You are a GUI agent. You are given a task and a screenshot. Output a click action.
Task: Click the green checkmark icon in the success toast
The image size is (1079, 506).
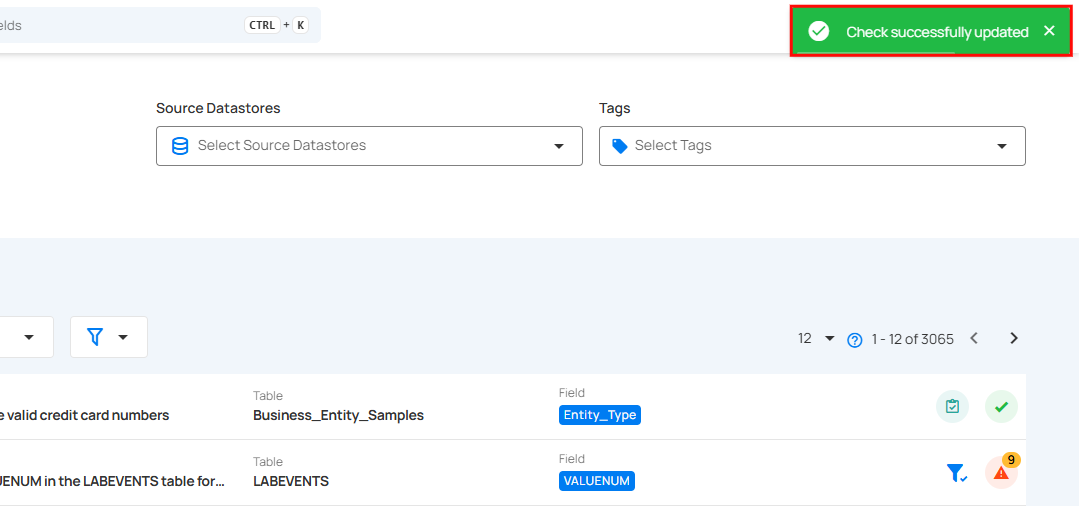point(818,32)
